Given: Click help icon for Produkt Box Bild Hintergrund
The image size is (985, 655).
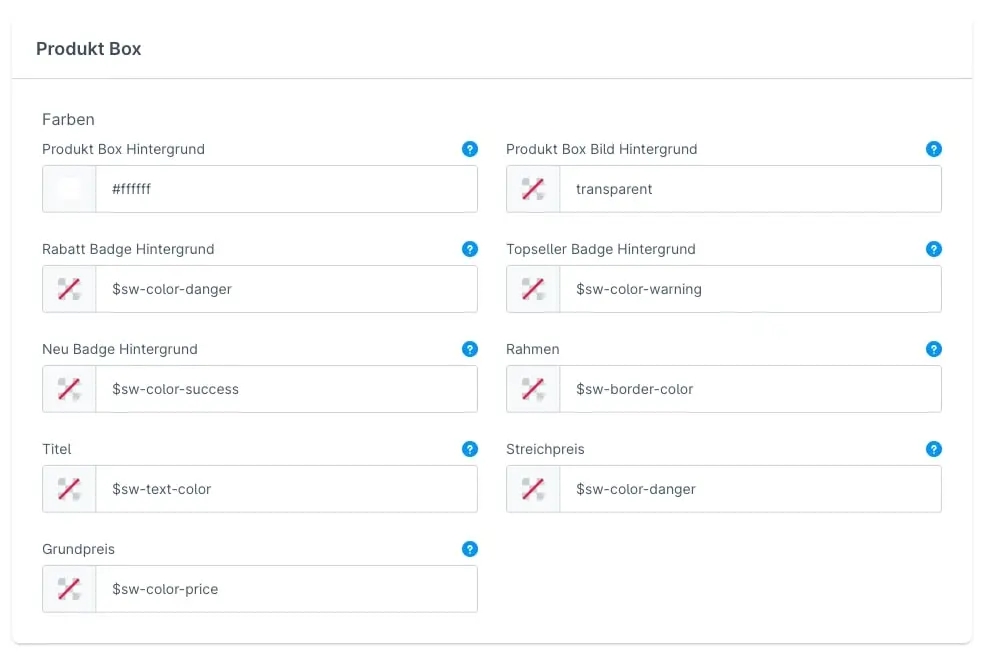Looking at the screenshot, I should [x=934, y=149].
